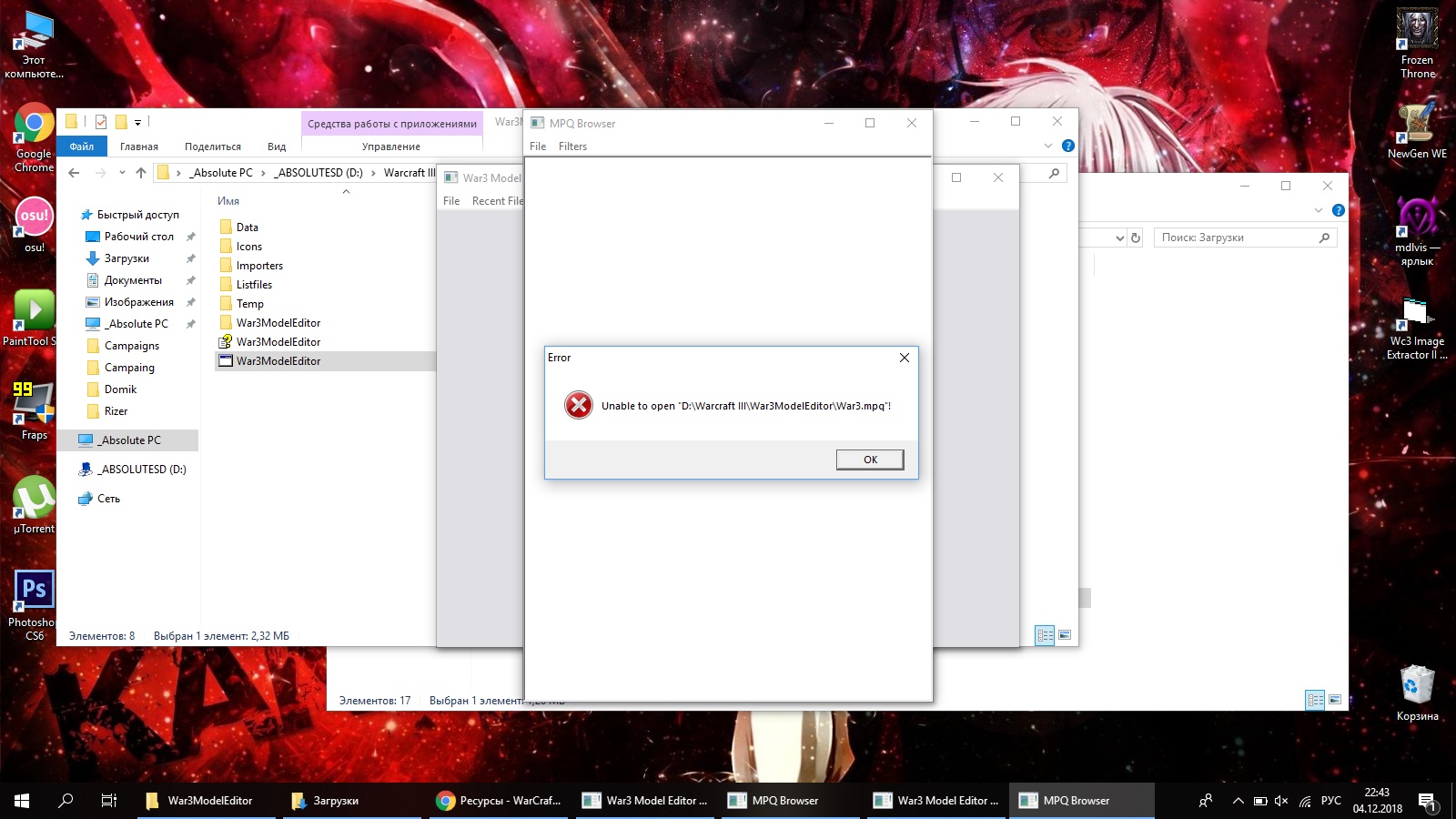
Task: Open PaintTool SAI desktop shortcut
Action: point(30,318)
